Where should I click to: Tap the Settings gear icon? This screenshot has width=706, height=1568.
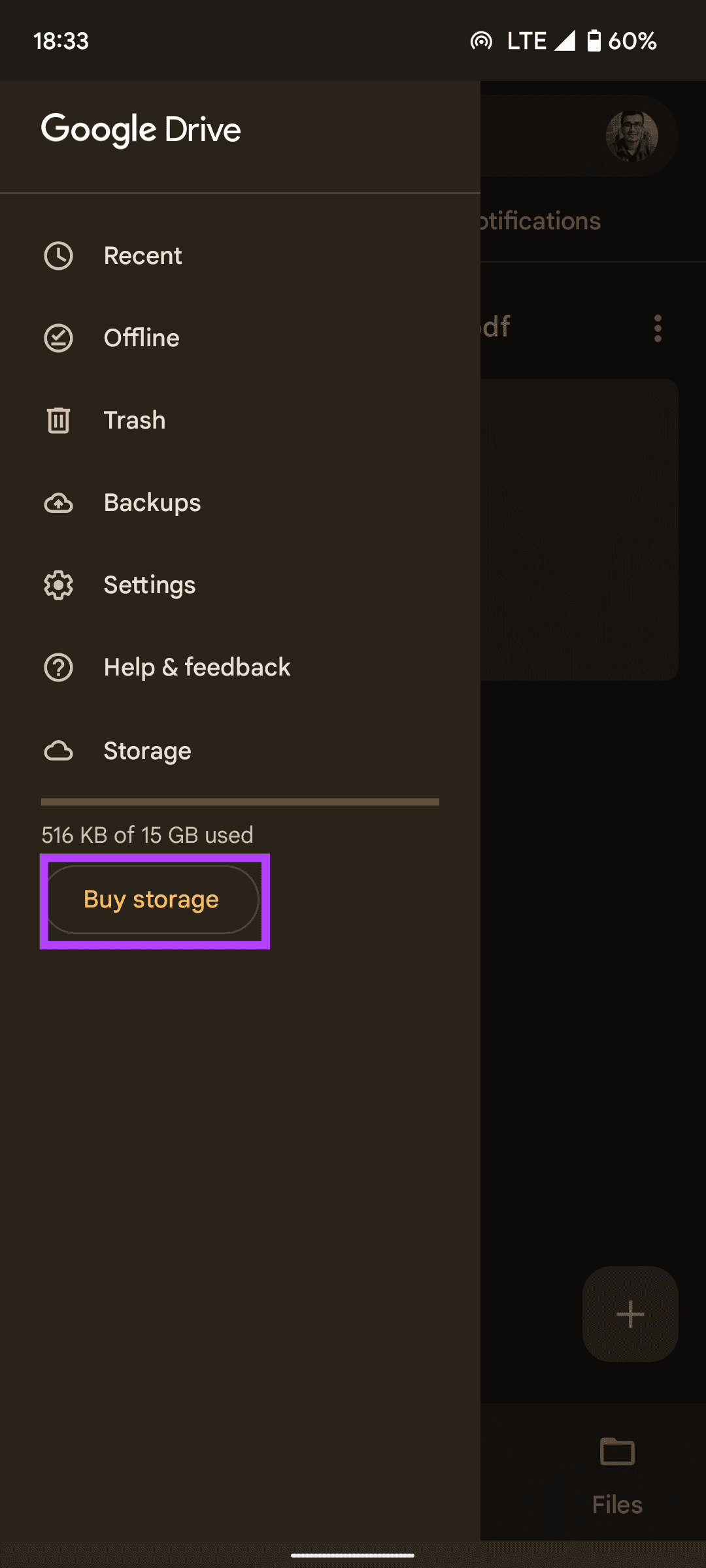click(58, 585)
